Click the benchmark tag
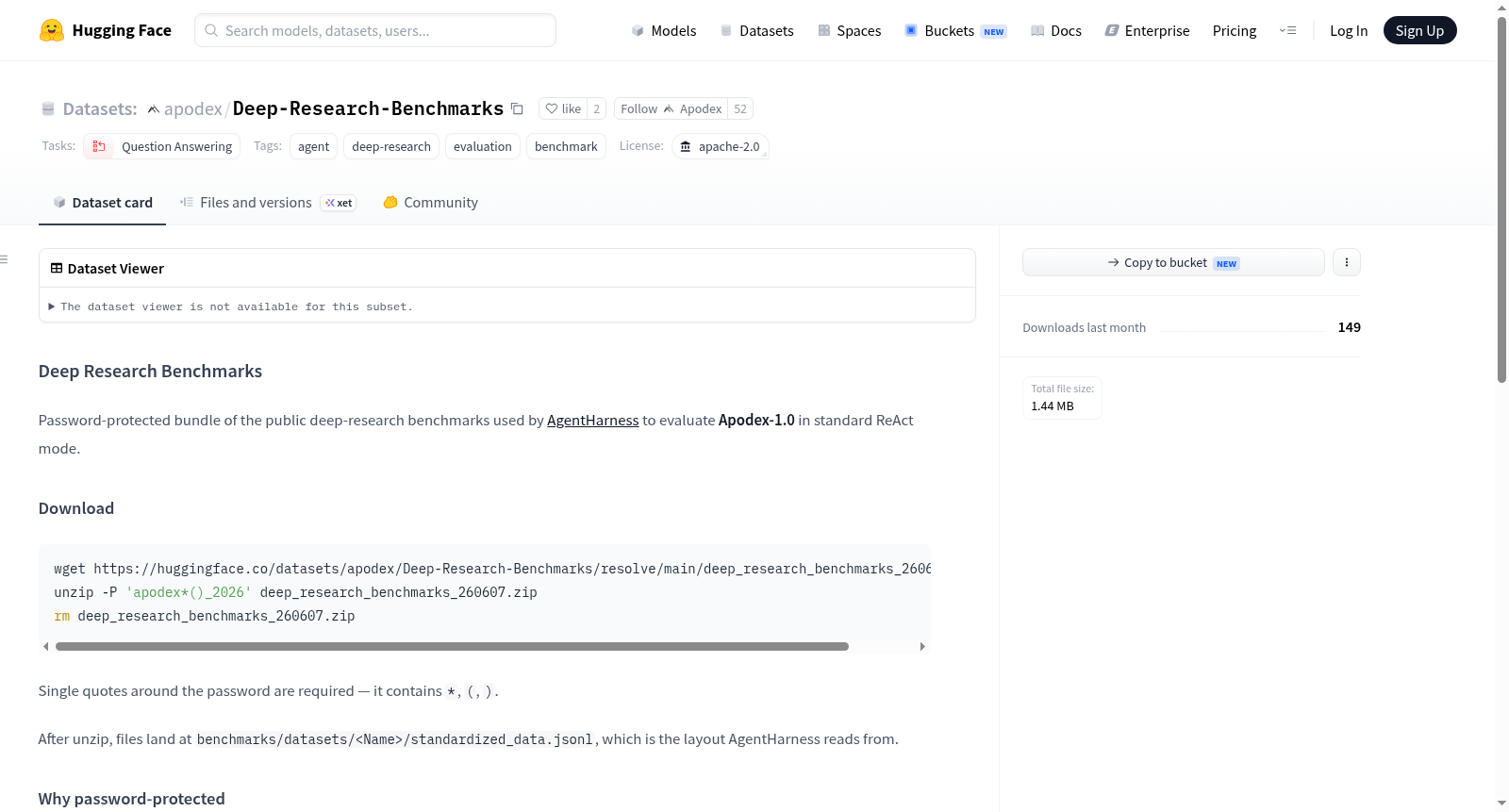 (x=566, y=146)
